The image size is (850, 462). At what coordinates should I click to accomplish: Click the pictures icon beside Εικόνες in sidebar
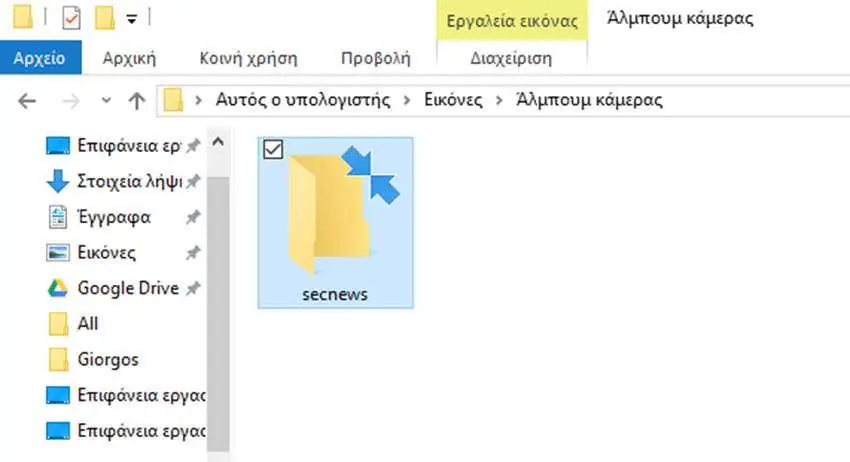point(58,253)
